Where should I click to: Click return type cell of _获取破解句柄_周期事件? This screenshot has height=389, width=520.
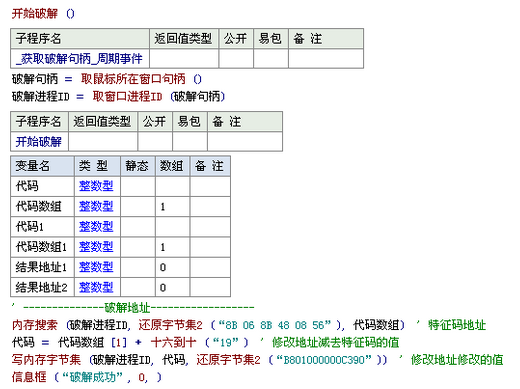(x=184, y=59)
